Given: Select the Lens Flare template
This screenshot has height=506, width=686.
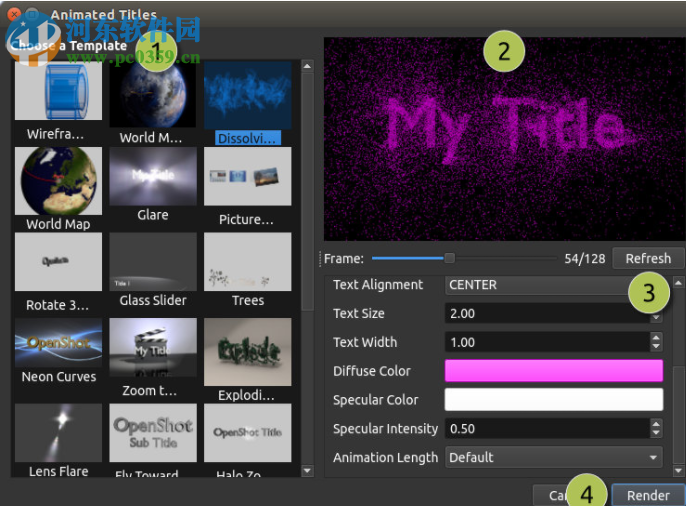Looking at the screenshot, I should coord(58,433).
